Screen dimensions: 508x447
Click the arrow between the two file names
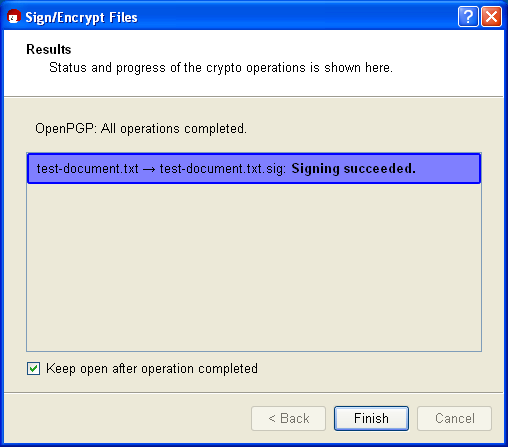pyautogui.click(x=149, y=169)
